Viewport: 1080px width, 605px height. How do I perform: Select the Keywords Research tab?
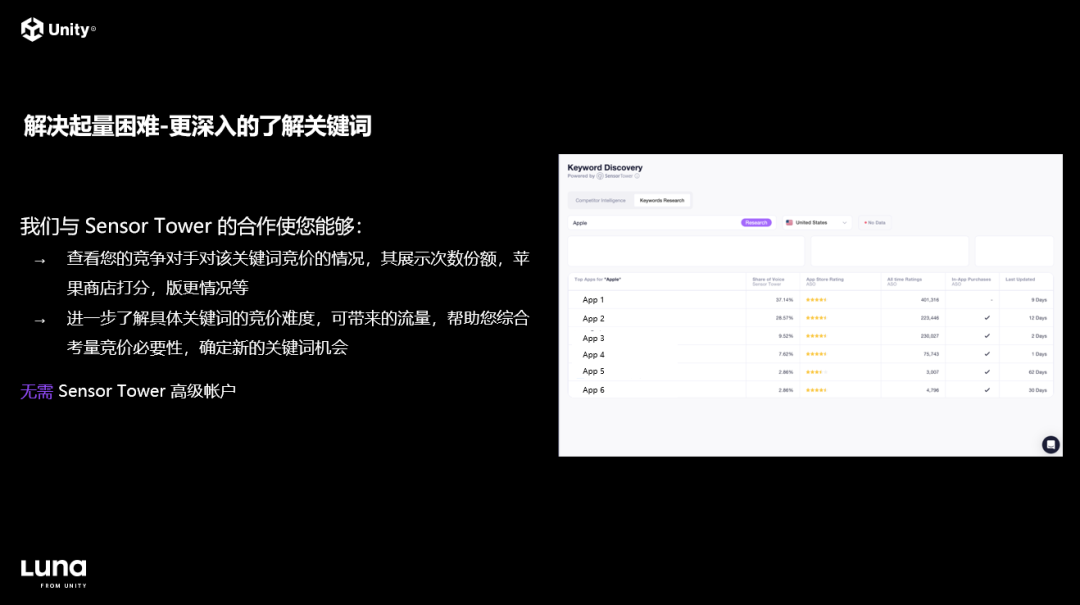pyautogui.click(x=661, y=200)
